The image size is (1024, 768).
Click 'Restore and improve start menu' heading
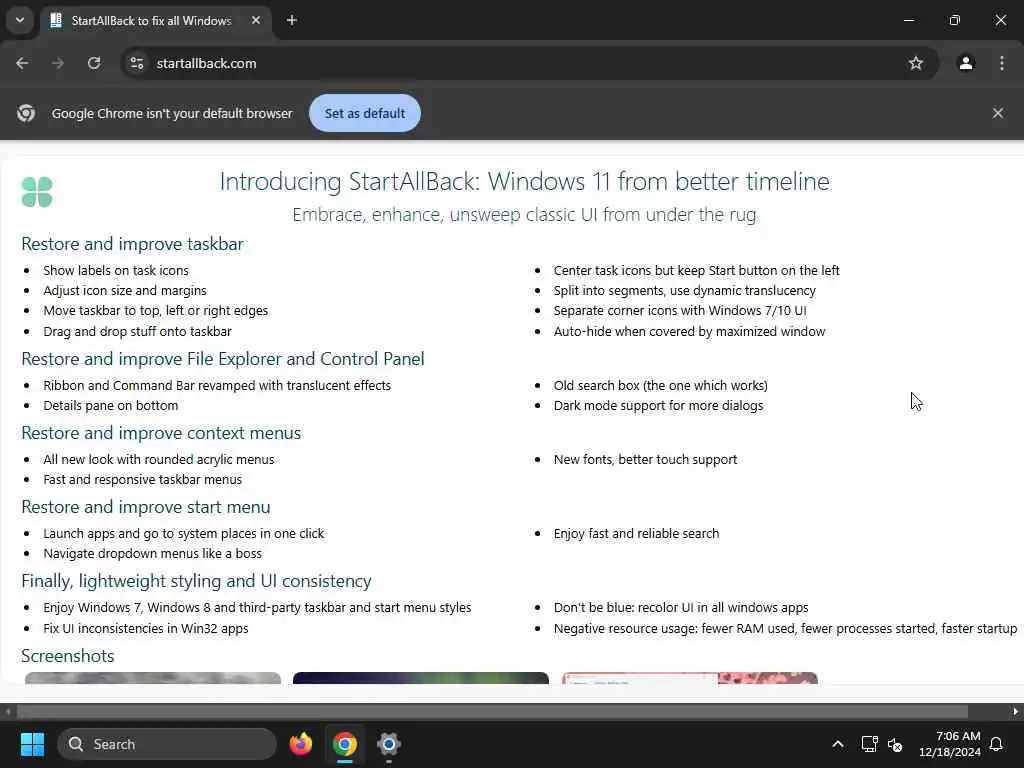point(146,507)
